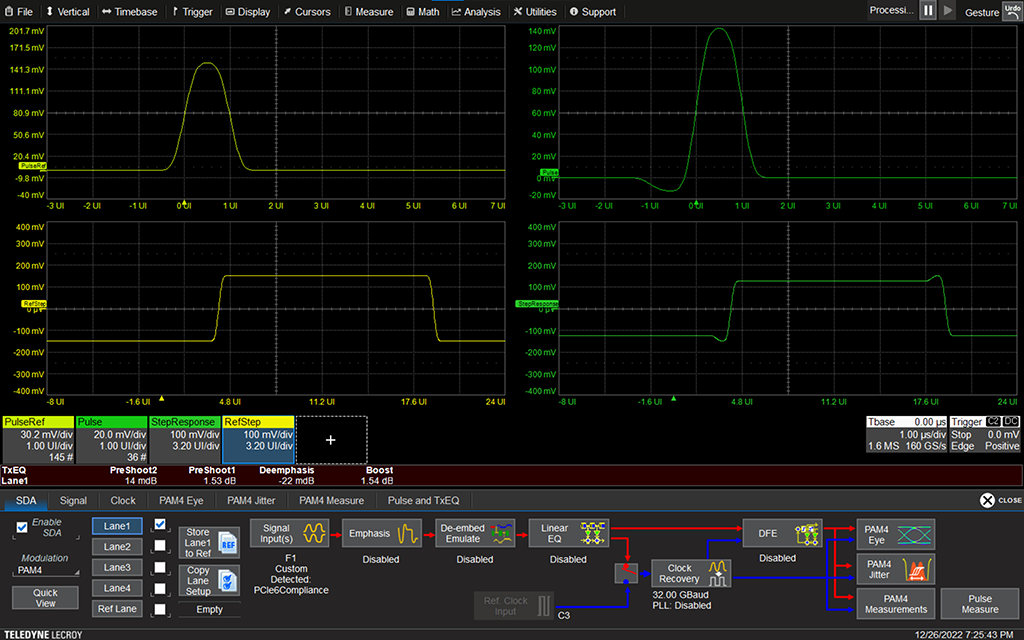This screenshot has width=1024, height=640.
Task: Enable the Lane4 checkbox
Action: (x=160, y=588)
